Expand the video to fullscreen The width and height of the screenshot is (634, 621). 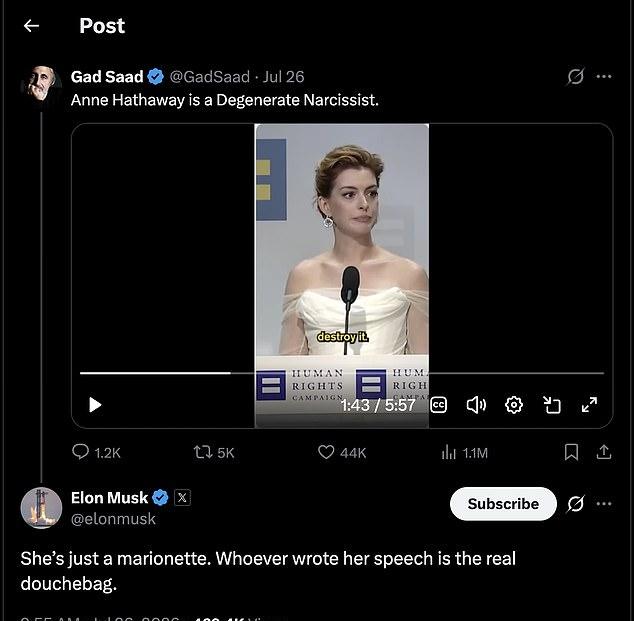pyautogui.click(x=589, y=405)
